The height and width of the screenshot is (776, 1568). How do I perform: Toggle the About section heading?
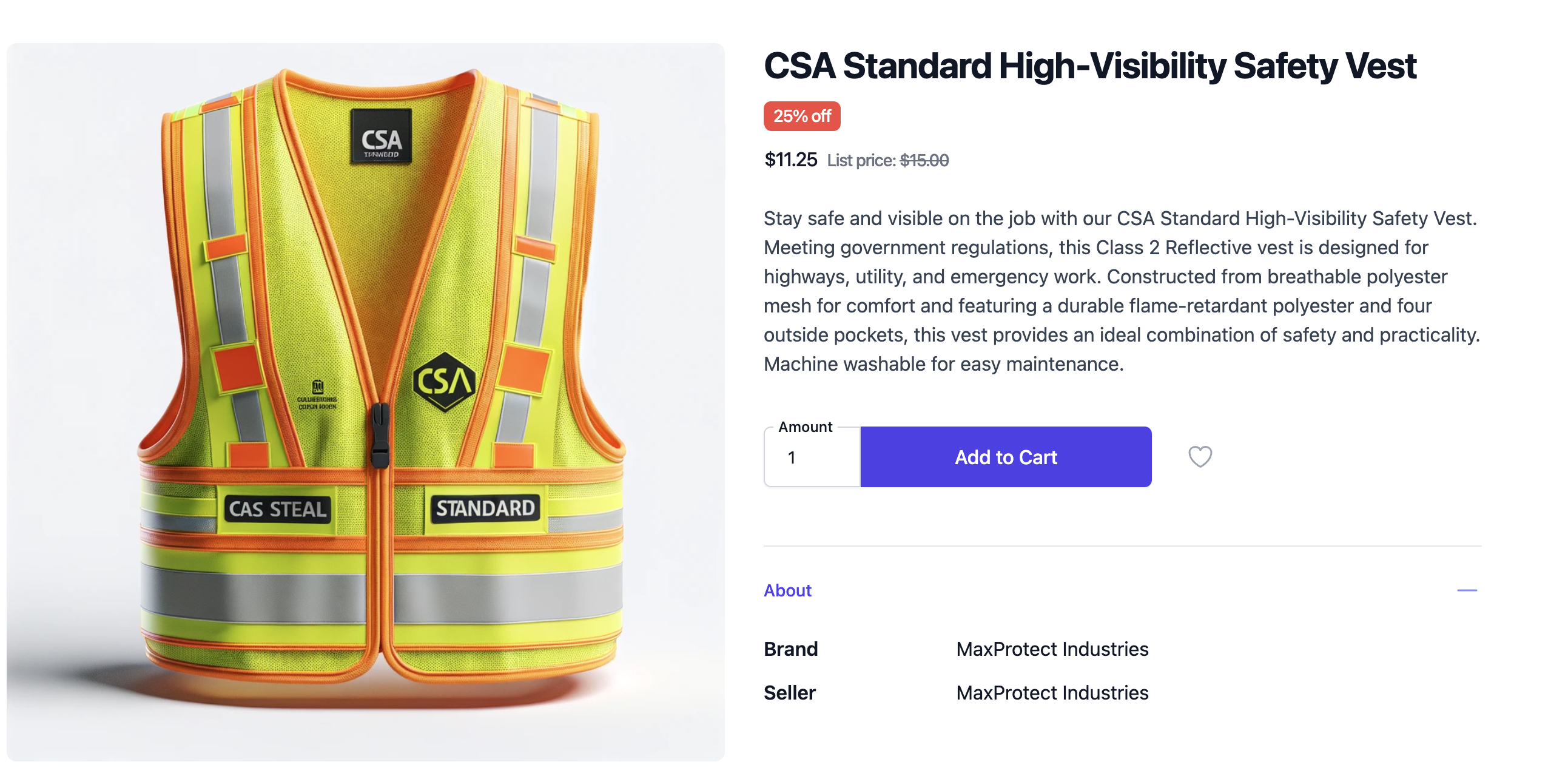tap(787, 590)
